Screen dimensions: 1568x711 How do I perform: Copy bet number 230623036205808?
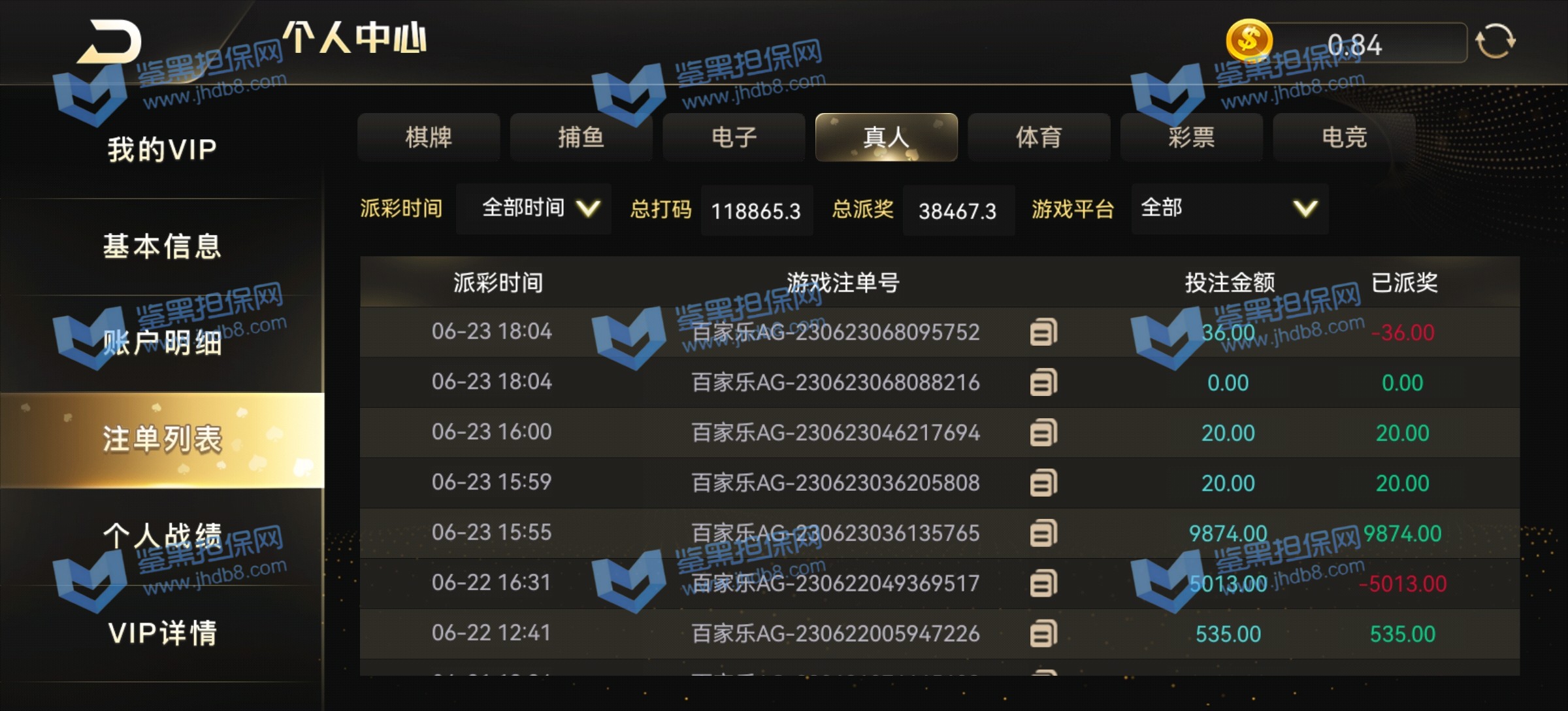pos(1043,483)
